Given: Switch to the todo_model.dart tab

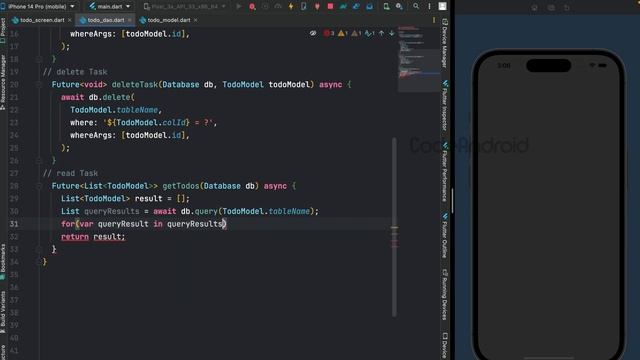Looking at the screenshot, I should point(169,20).
